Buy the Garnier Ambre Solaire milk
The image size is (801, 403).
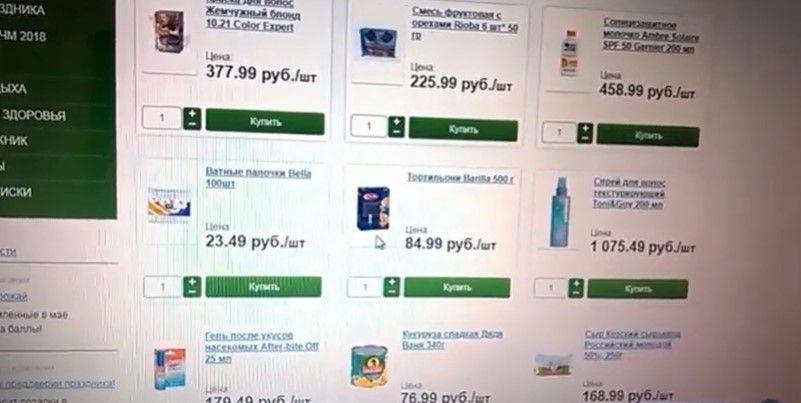click(x=648, y=135)
